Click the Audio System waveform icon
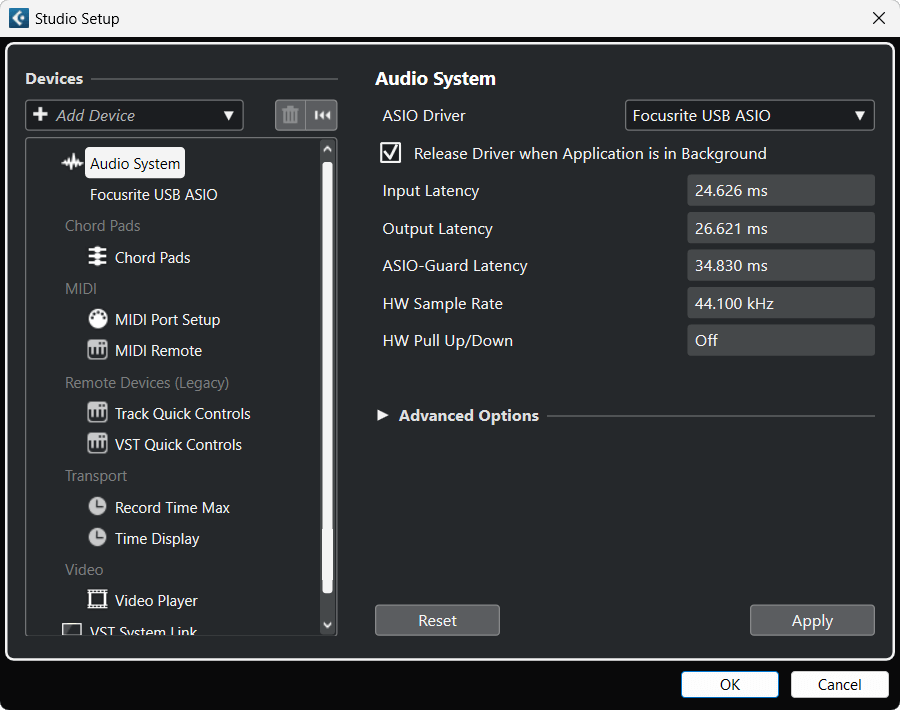The height and width of the screenshot is (710, 900). [x=72, y=163]
